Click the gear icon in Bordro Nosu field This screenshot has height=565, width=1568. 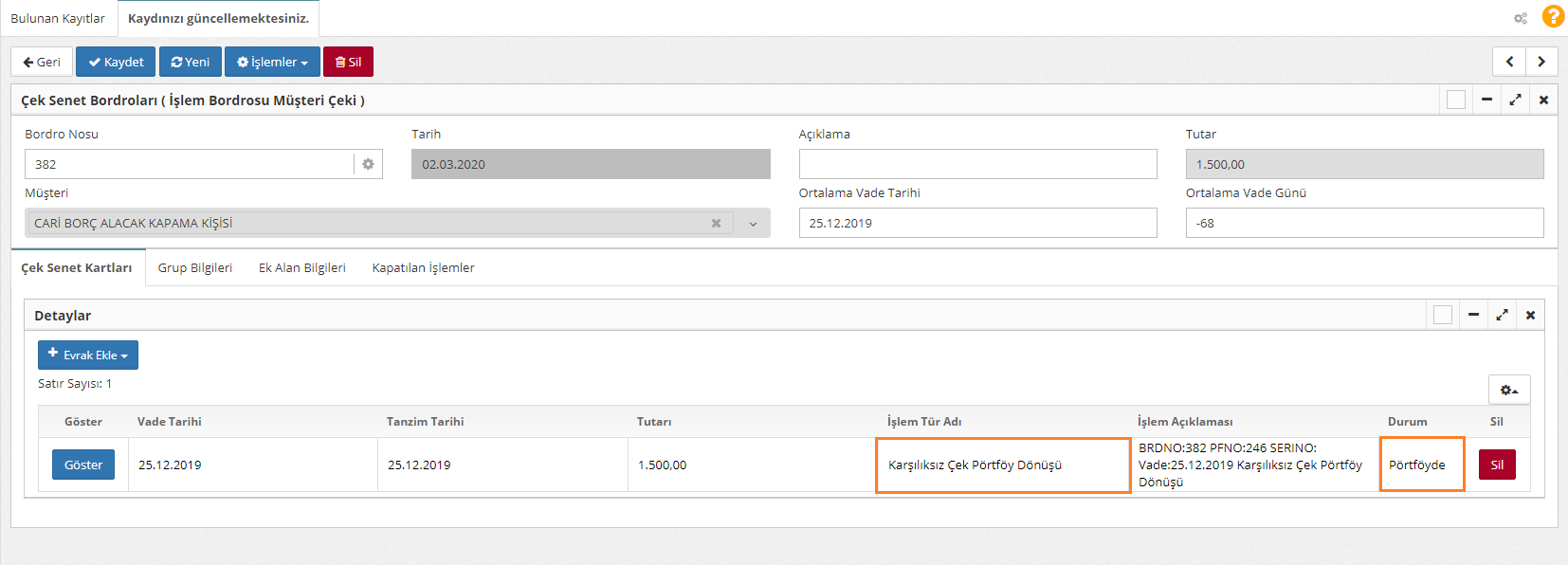click(368, 164)
